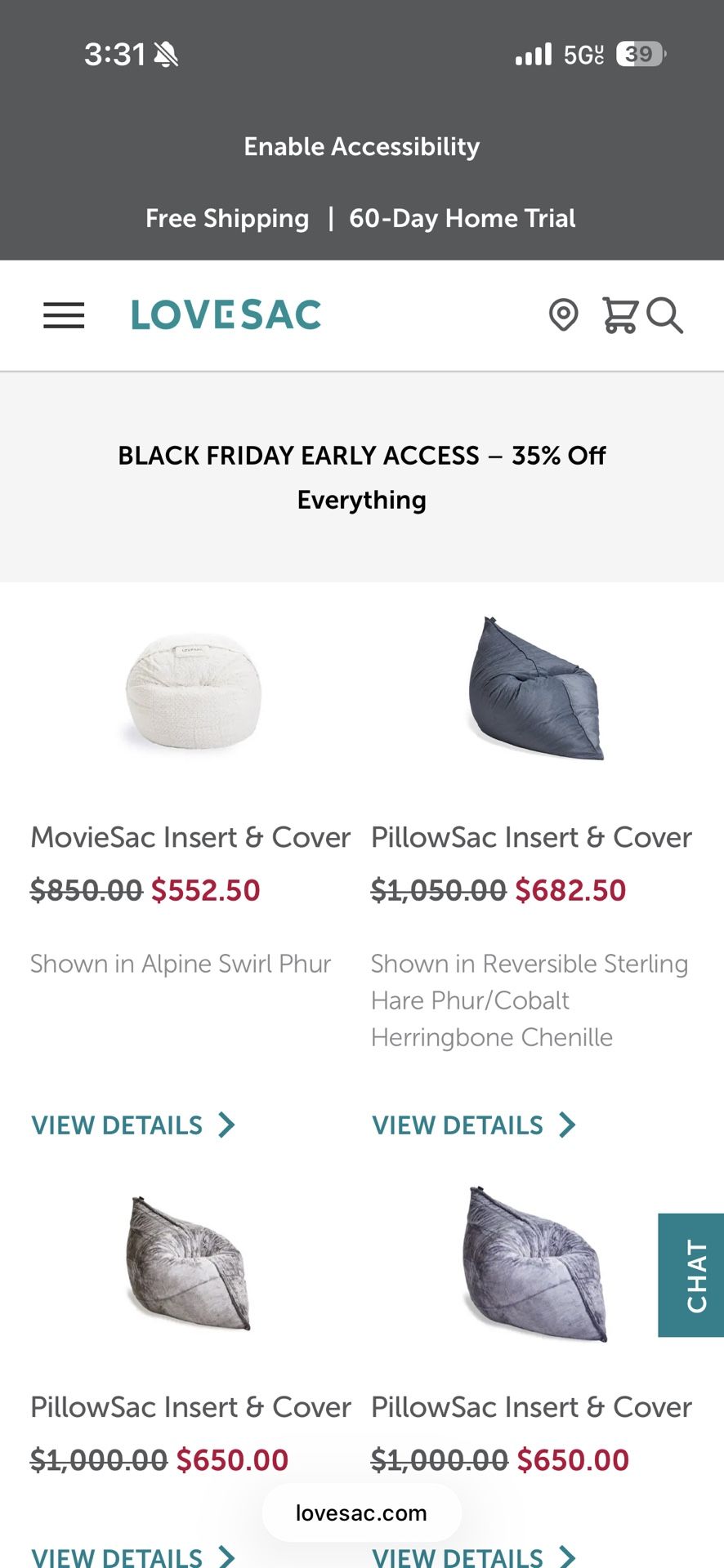This screenshot has height=1568, width=724.
Task: Go to the Lovesac logo homepage
Action: (226, 315)
